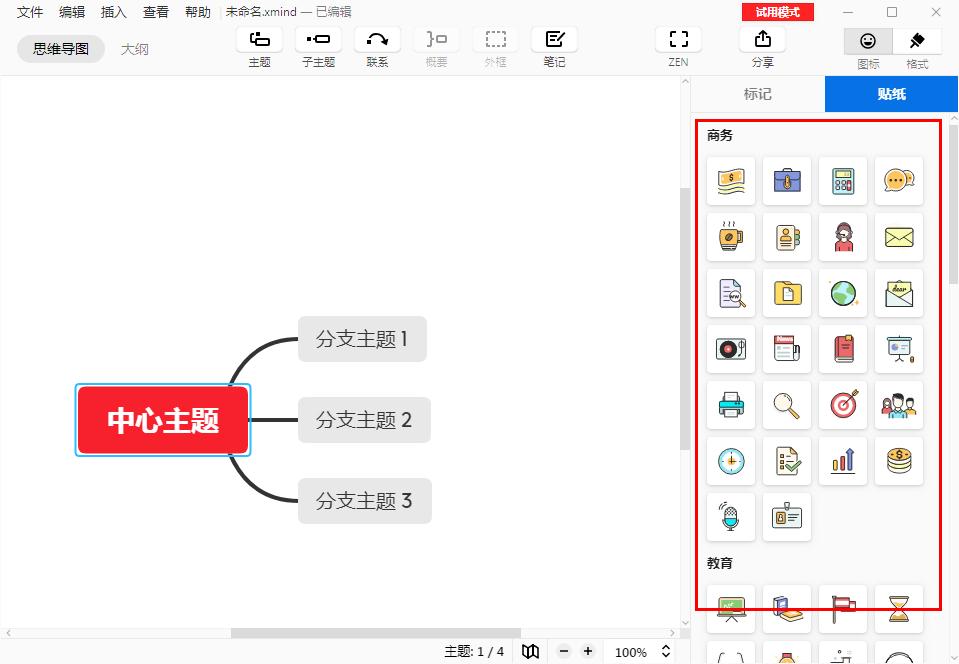Select the red target dart sticker
The image size is (959, 664).
point(842,405)
